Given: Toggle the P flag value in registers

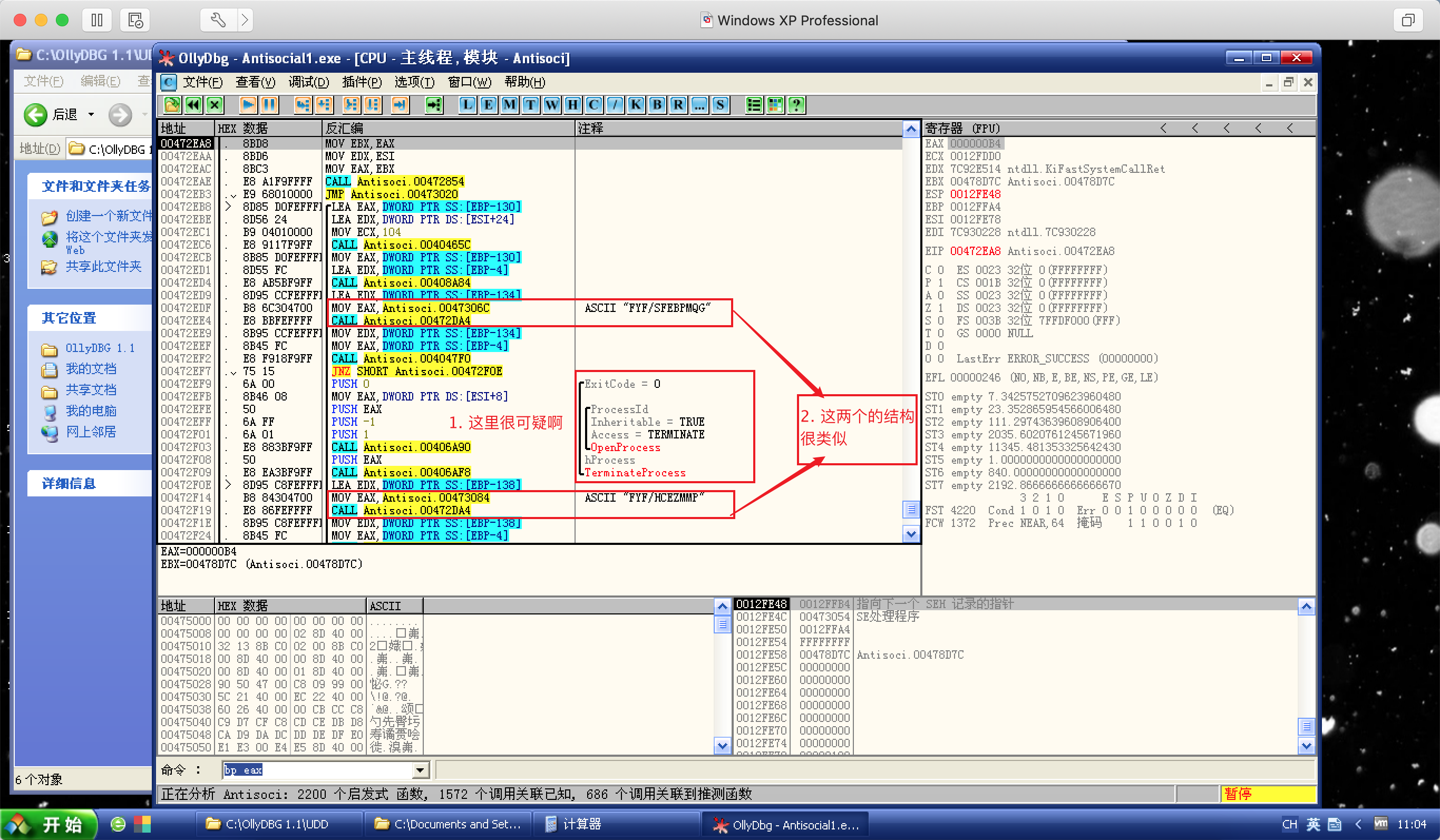Looking at the screenshot, I should point(940,282).
